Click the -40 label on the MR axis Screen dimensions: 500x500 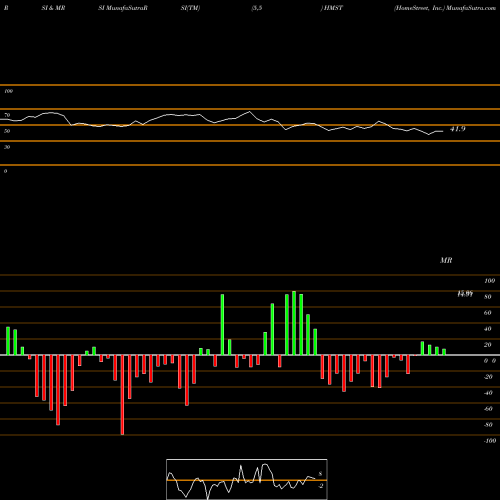(x=488, y=393)
